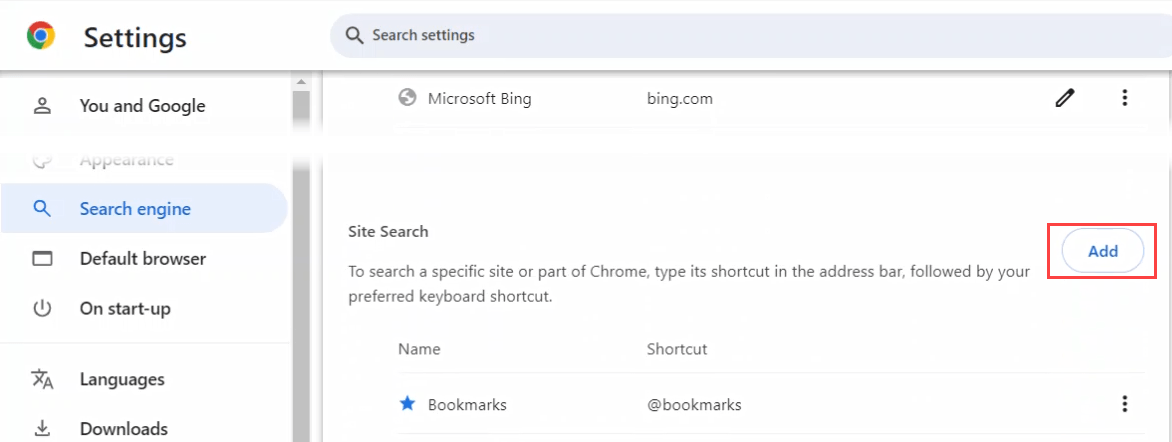Select the Search engine sidebar item
This screenshot has width=1172, height=442.
(x=135, y=209)
